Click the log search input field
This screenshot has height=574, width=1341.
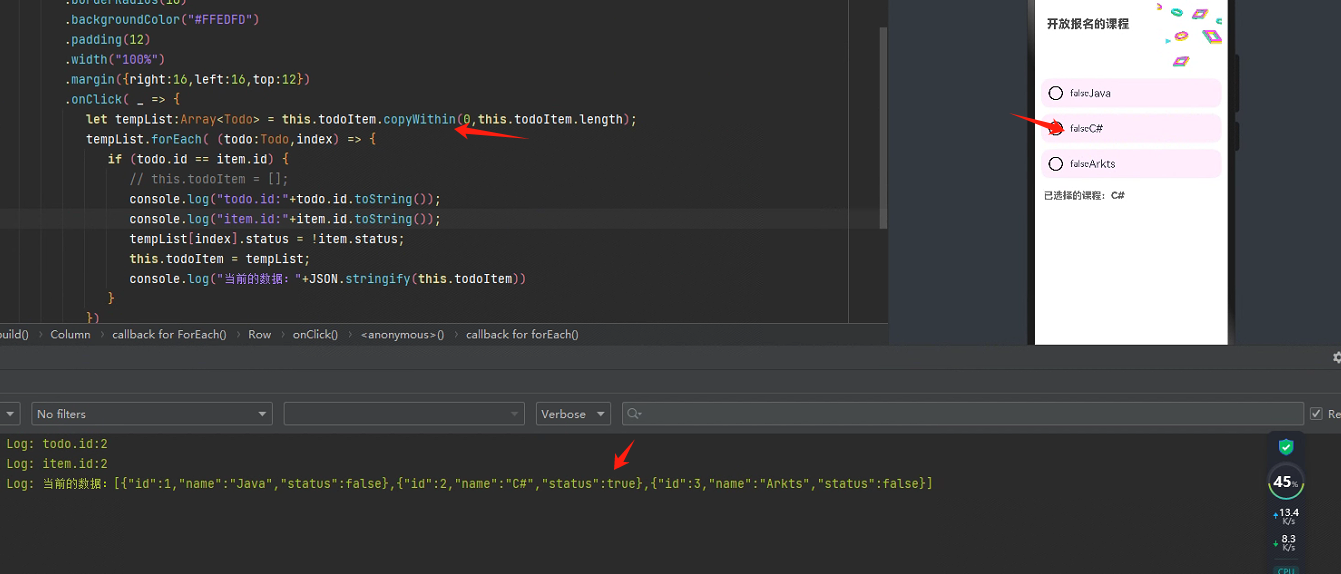coord(962,414)
